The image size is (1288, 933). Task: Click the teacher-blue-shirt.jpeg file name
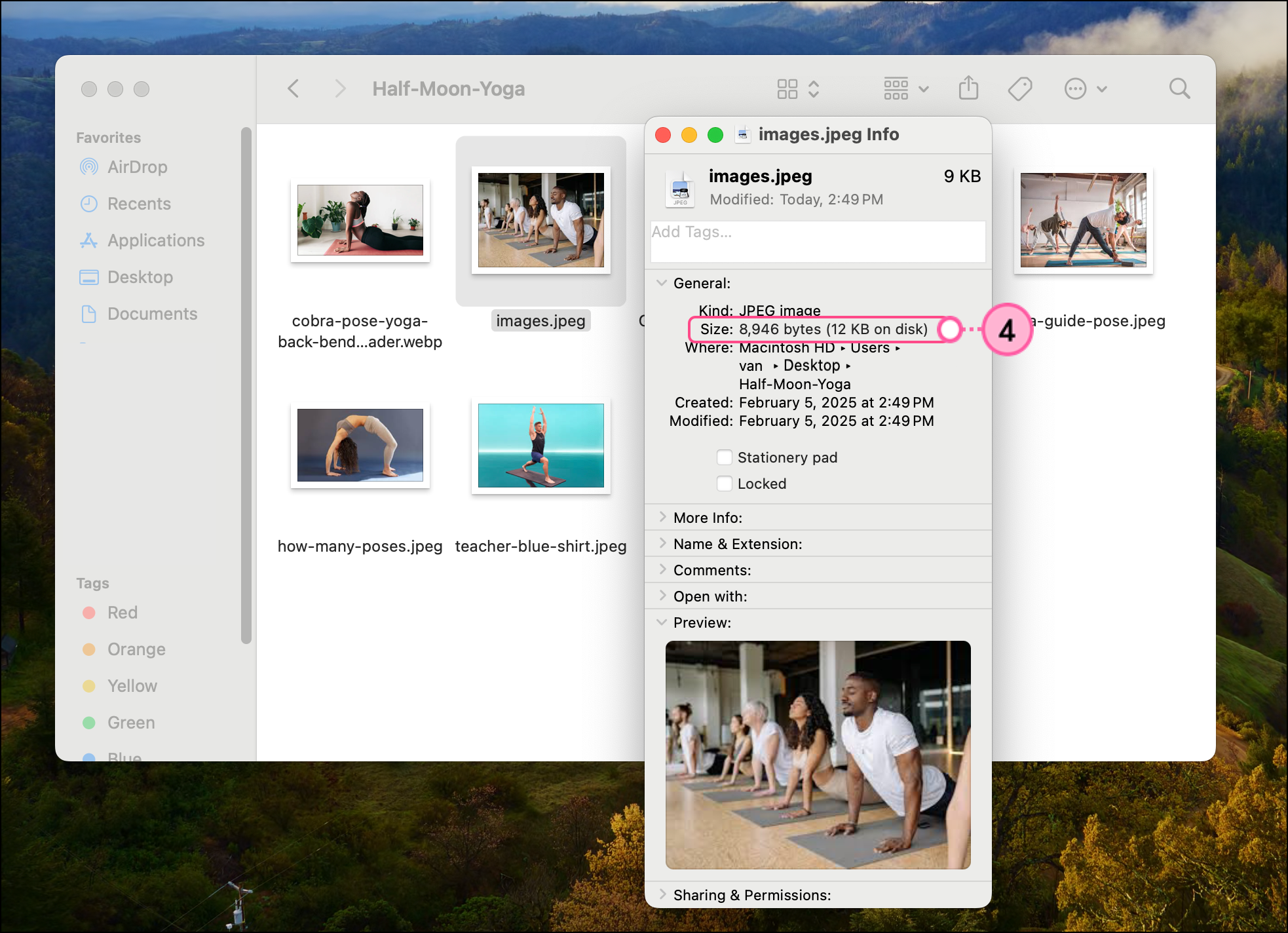[x=541, y=546]
